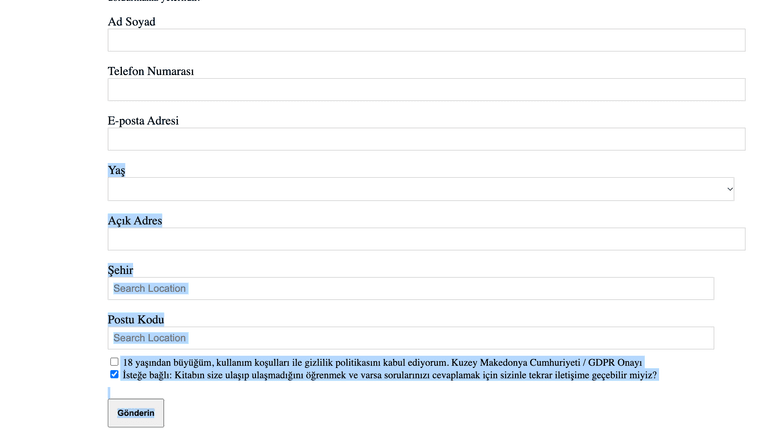
Task: Click the Ad Soyad input field
Action: click(x=426, y=40)
